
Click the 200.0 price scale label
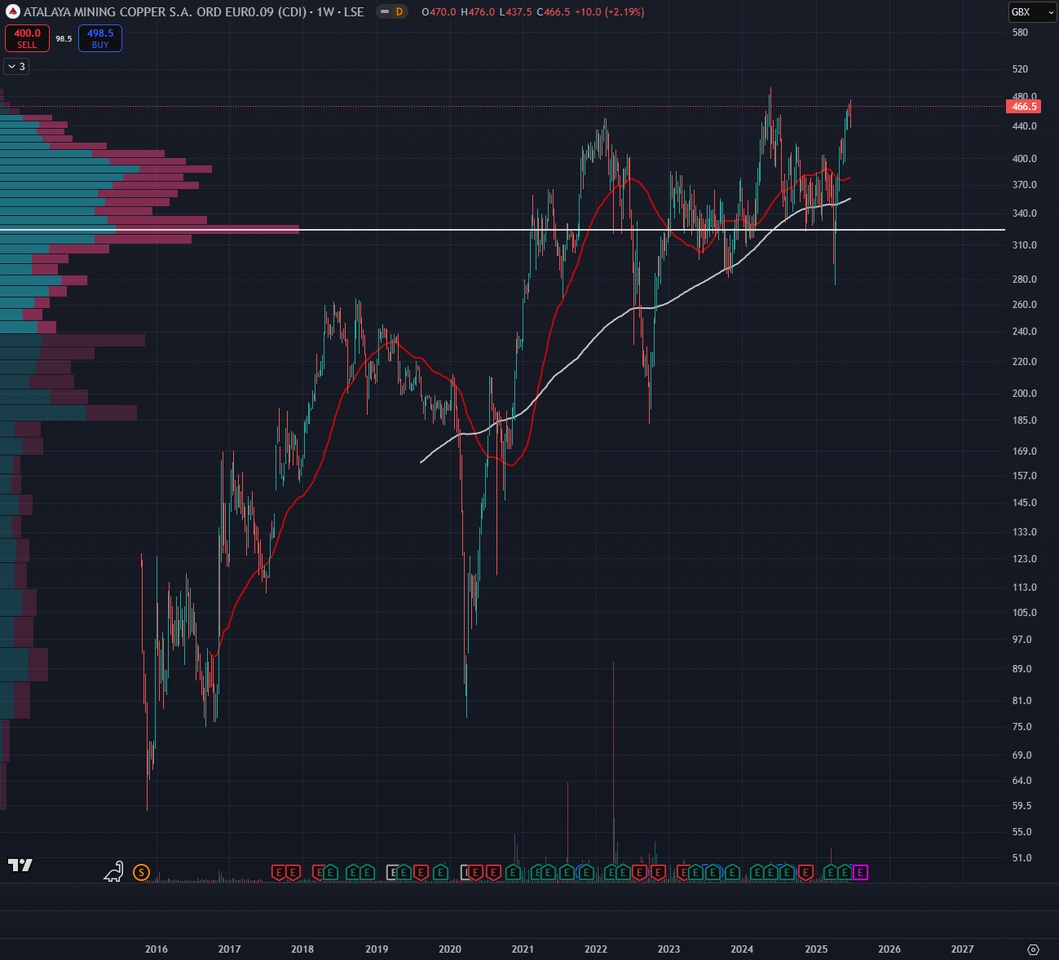pos(1025,393)
